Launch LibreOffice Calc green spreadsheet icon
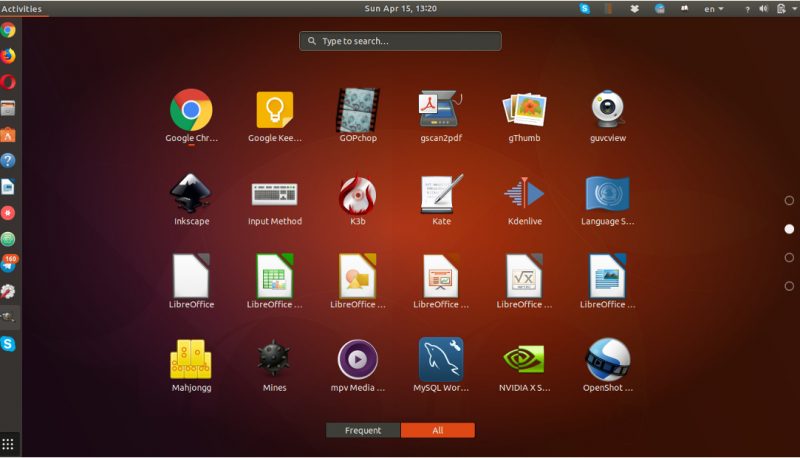The width and height of the screenshot is (800, 458). [x=274, y=276]
